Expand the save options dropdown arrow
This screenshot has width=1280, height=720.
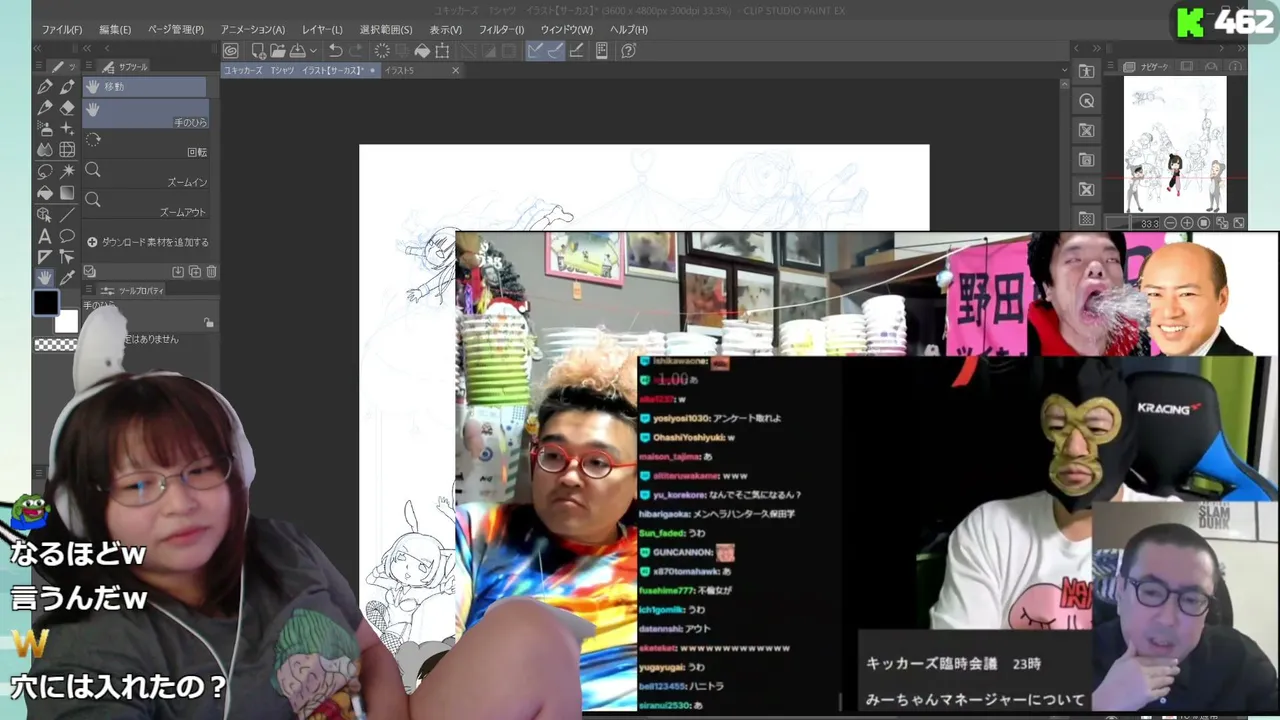[x=313, y=51]
